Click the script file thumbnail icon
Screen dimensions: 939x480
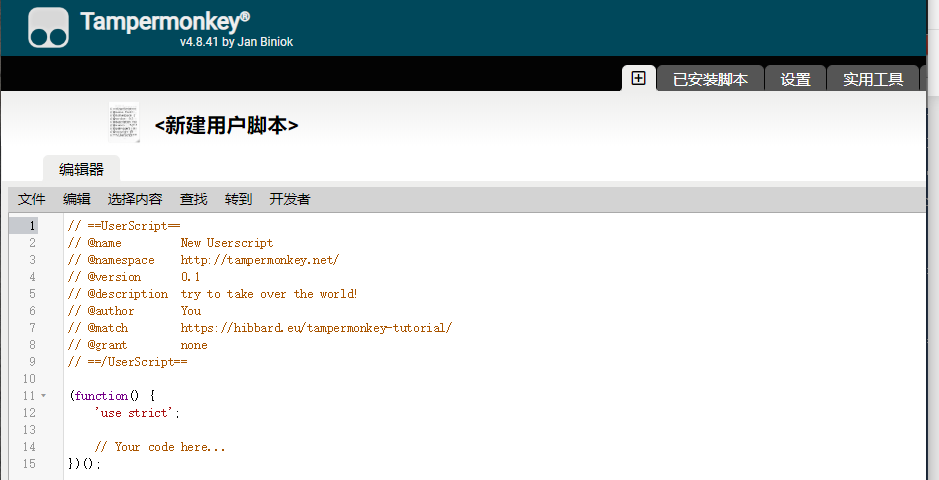click(x=124, y=123)
